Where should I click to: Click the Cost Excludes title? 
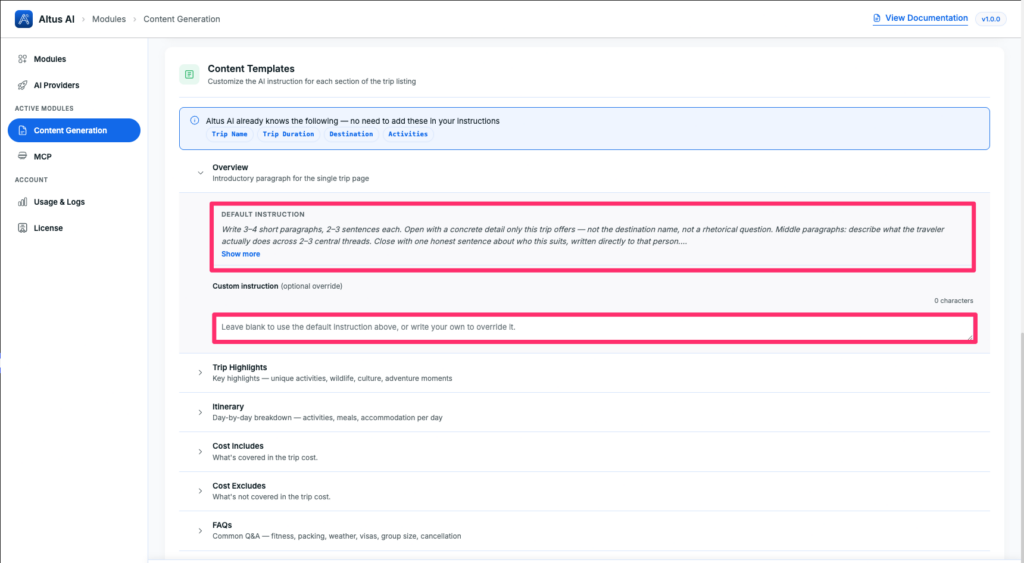(239, 486)
